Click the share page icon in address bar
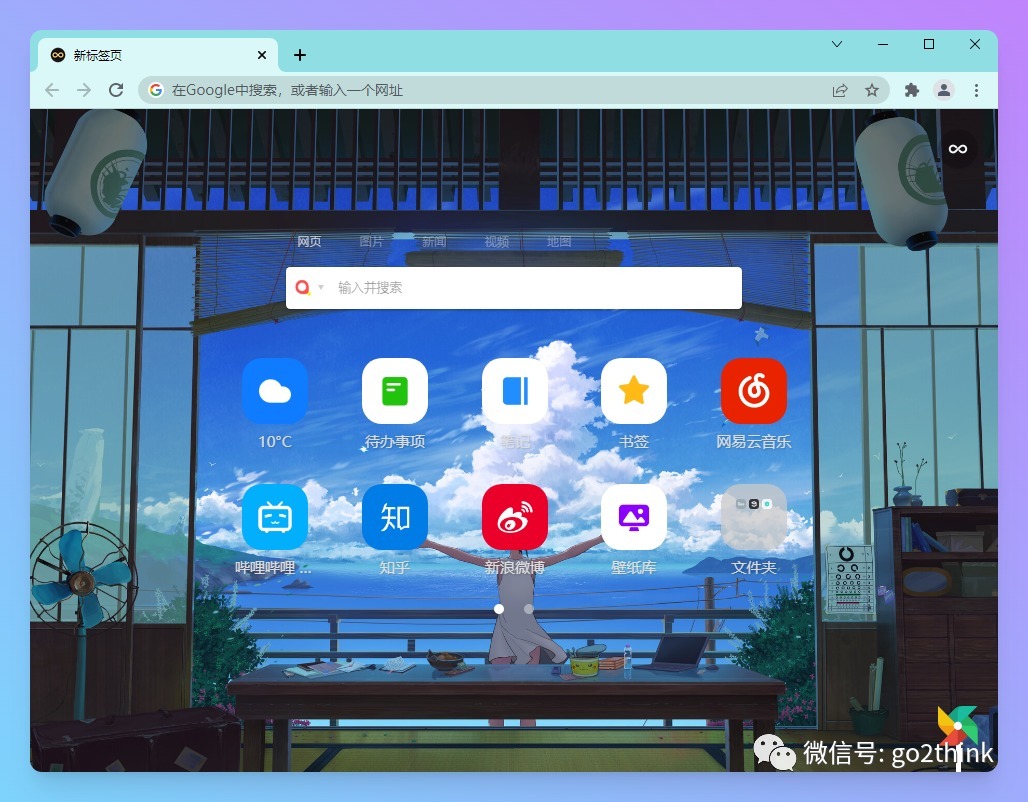The height and width of the screenshot is (802, 1028). [x=840, y=90]
